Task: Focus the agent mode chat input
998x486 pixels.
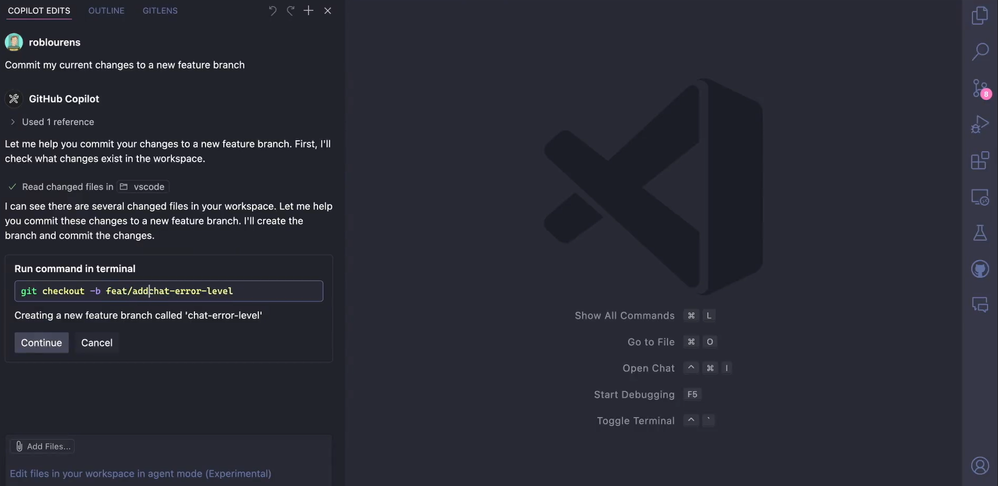Action: coord(169,473)
